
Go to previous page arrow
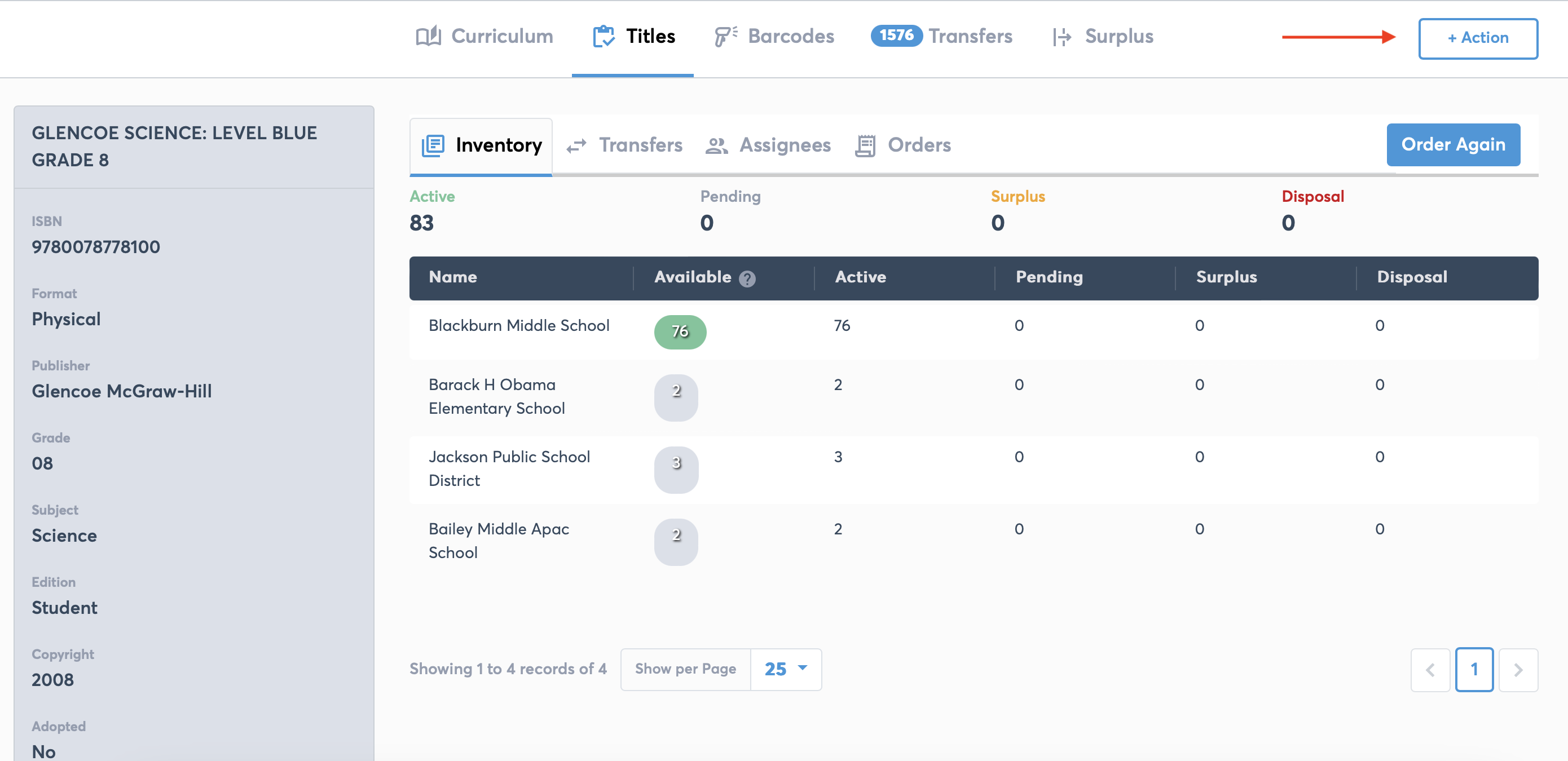click(1430, 670)
